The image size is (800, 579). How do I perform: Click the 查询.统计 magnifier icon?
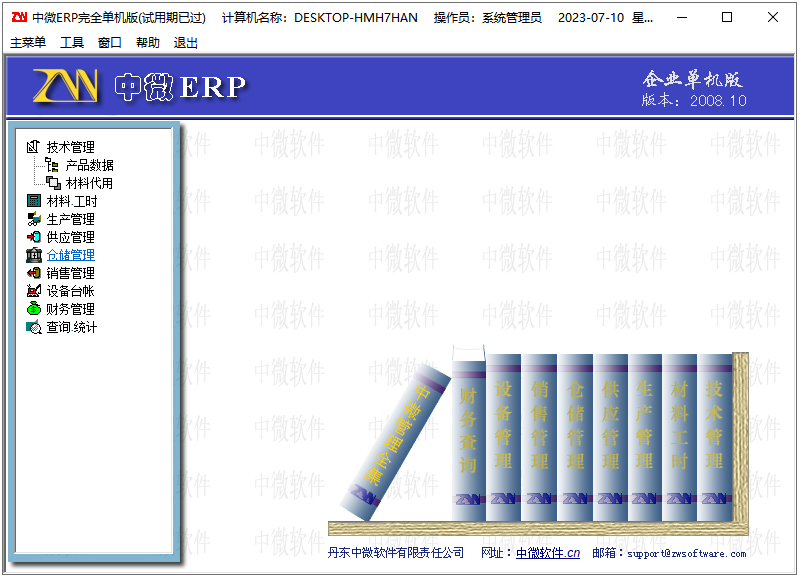pos(34,327)
